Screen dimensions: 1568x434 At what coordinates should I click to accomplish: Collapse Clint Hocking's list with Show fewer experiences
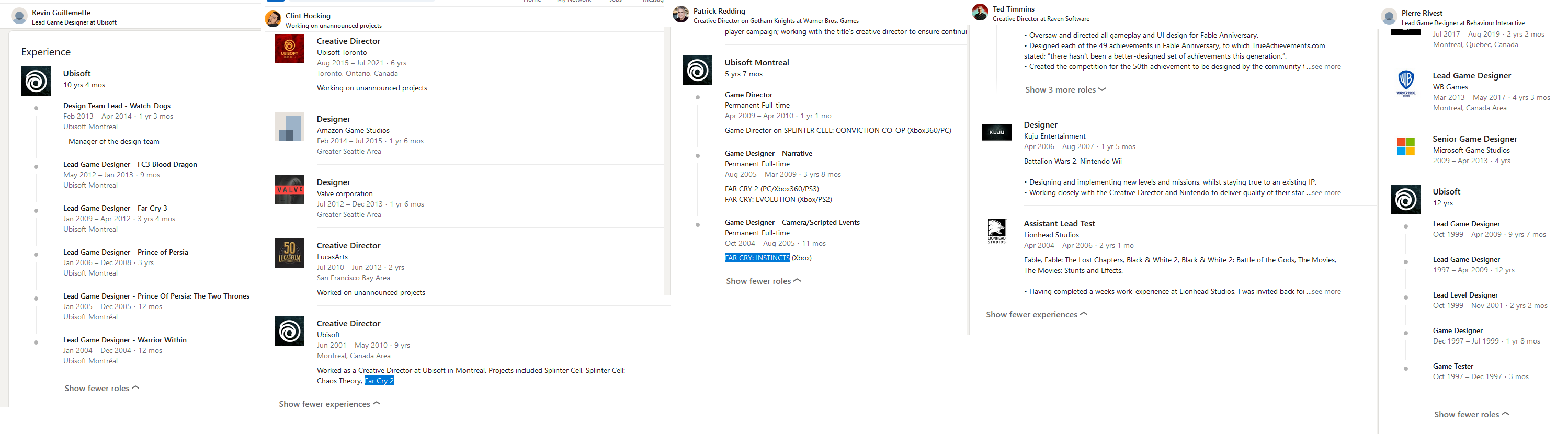coord(329,404)
